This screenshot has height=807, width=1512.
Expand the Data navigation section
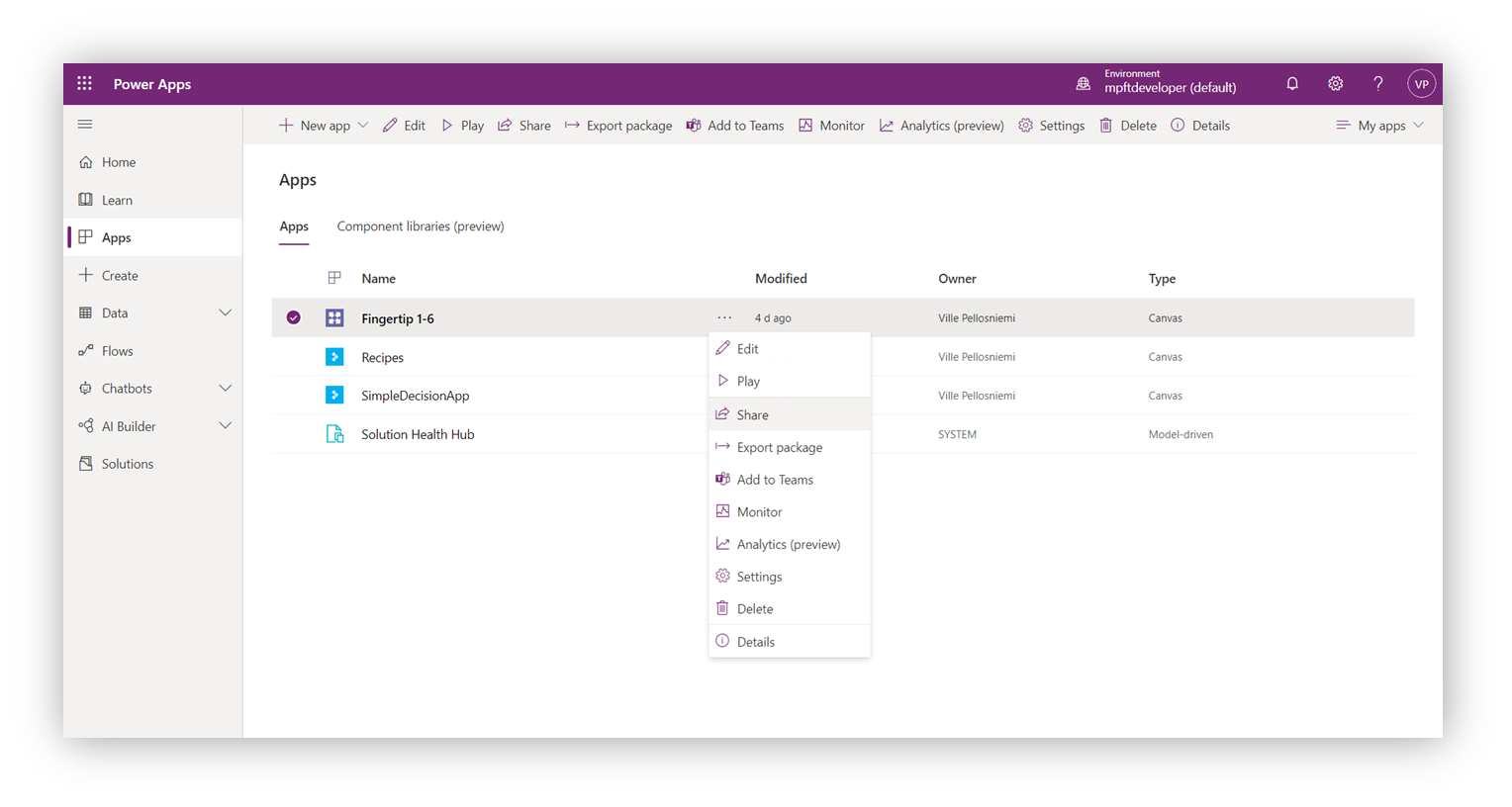(x=226, y=314)
